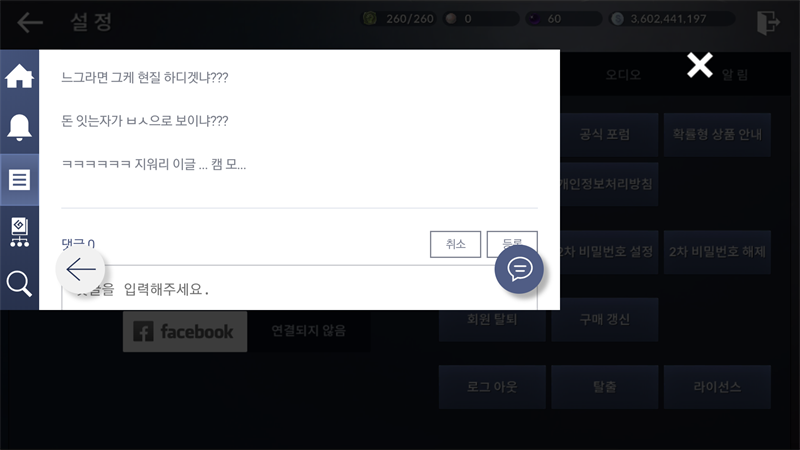Click the 로그 아웃 button

pyautogui.click(x=492, y=387)
